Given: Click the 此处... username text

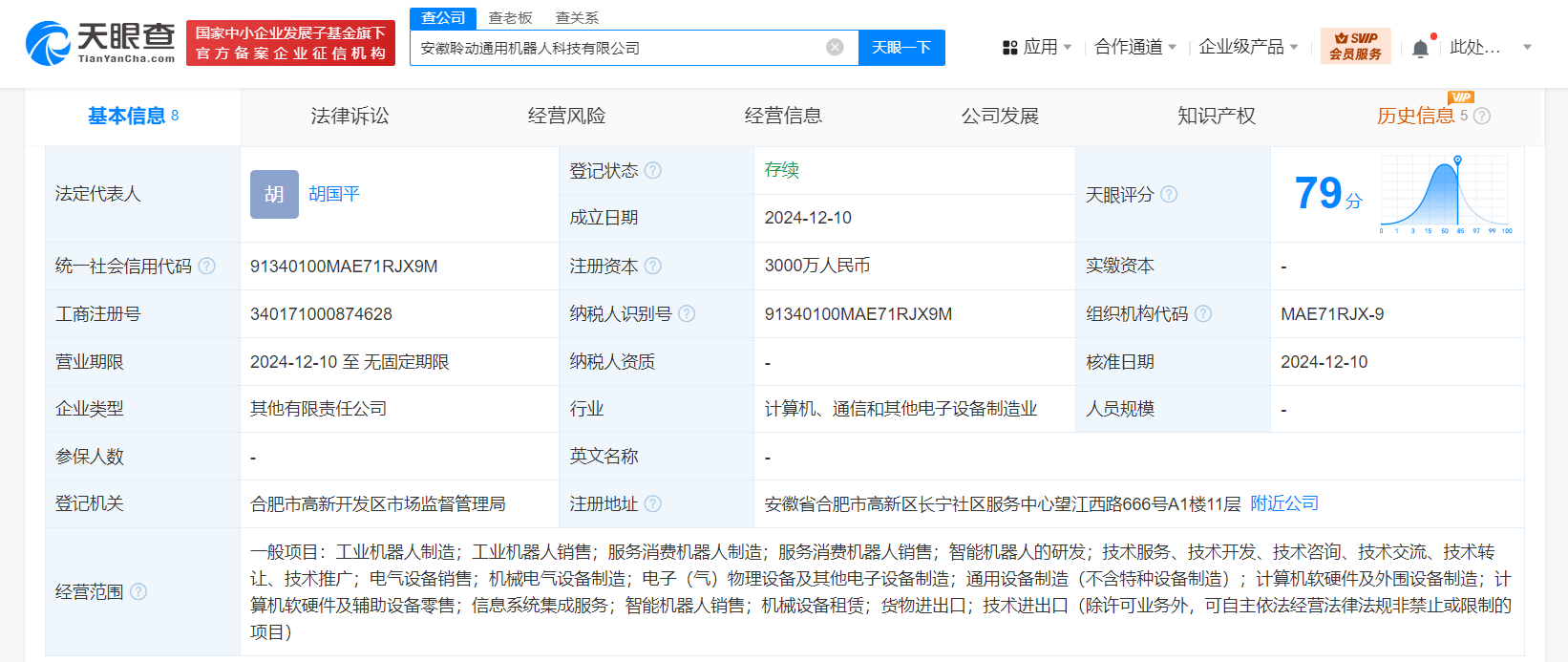Looking at the screenshot, I should coord(1475,47).
